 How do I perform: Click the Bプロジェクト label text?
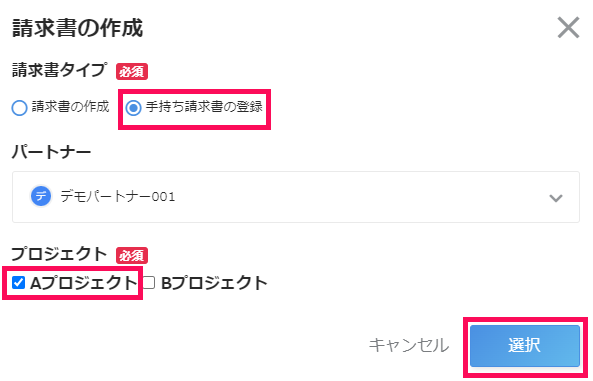(214, 283)
